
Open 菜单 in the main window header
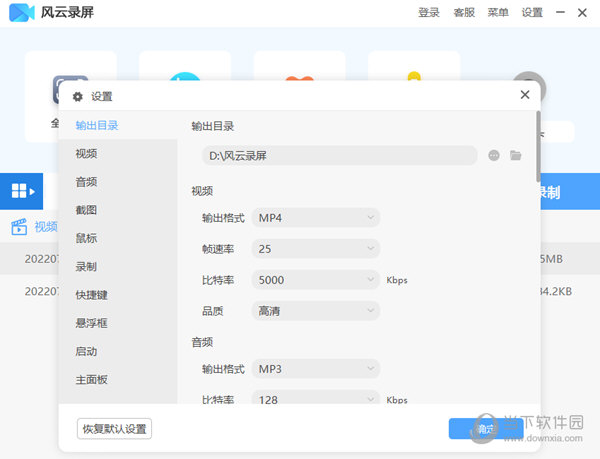pyautogui.click(x=498, y=13)
